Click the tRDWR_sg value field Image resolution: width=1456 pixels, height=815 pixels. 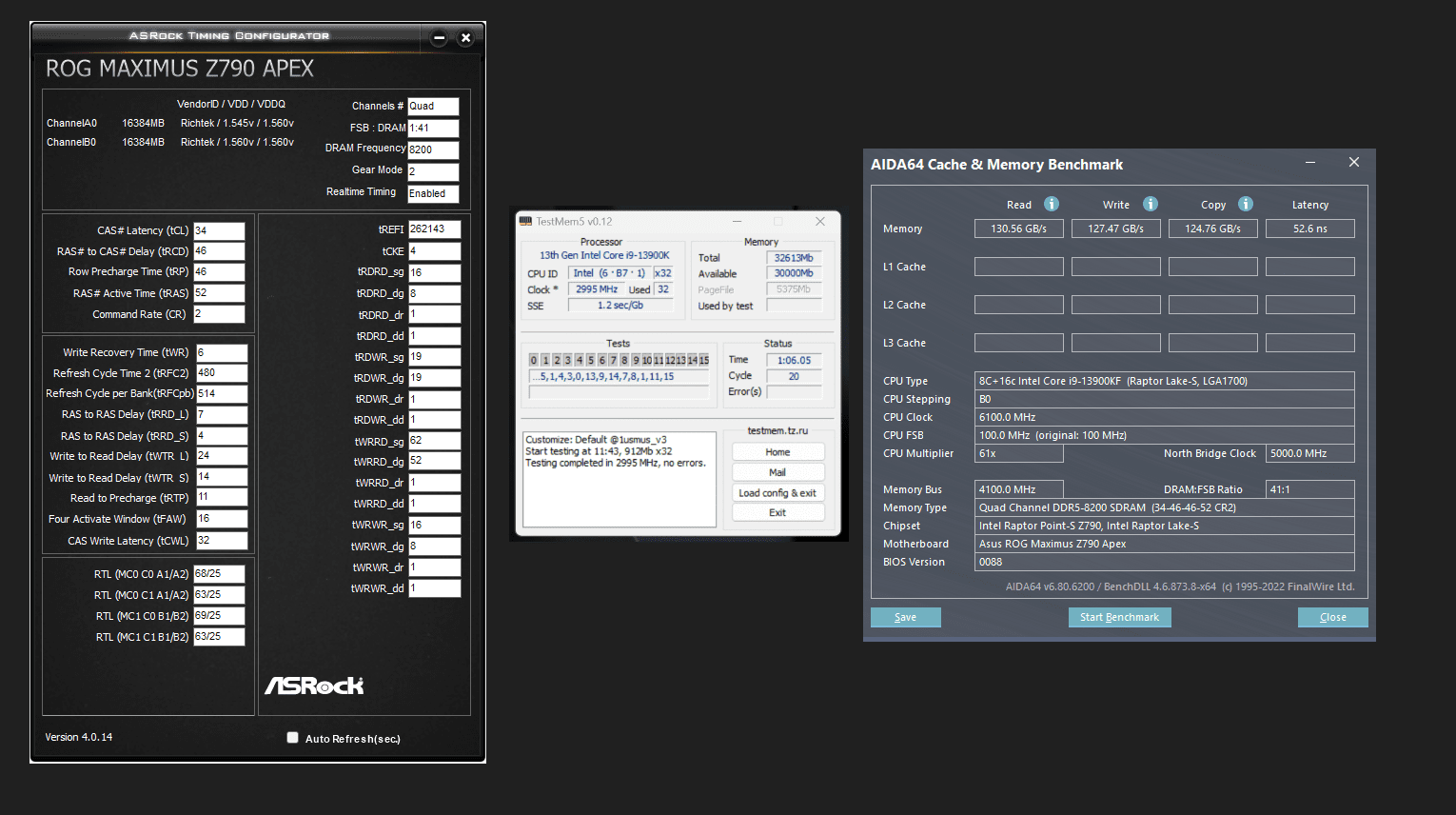pos(435,357)
